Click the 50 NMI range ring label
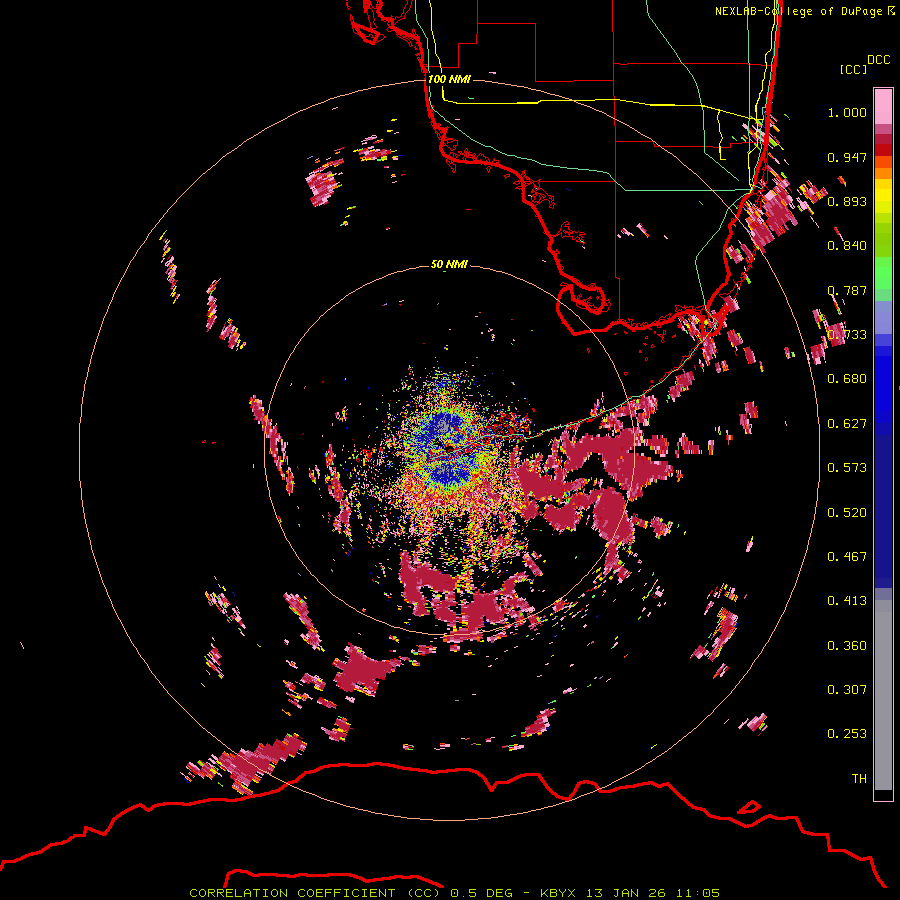 [x=449, y=264]
